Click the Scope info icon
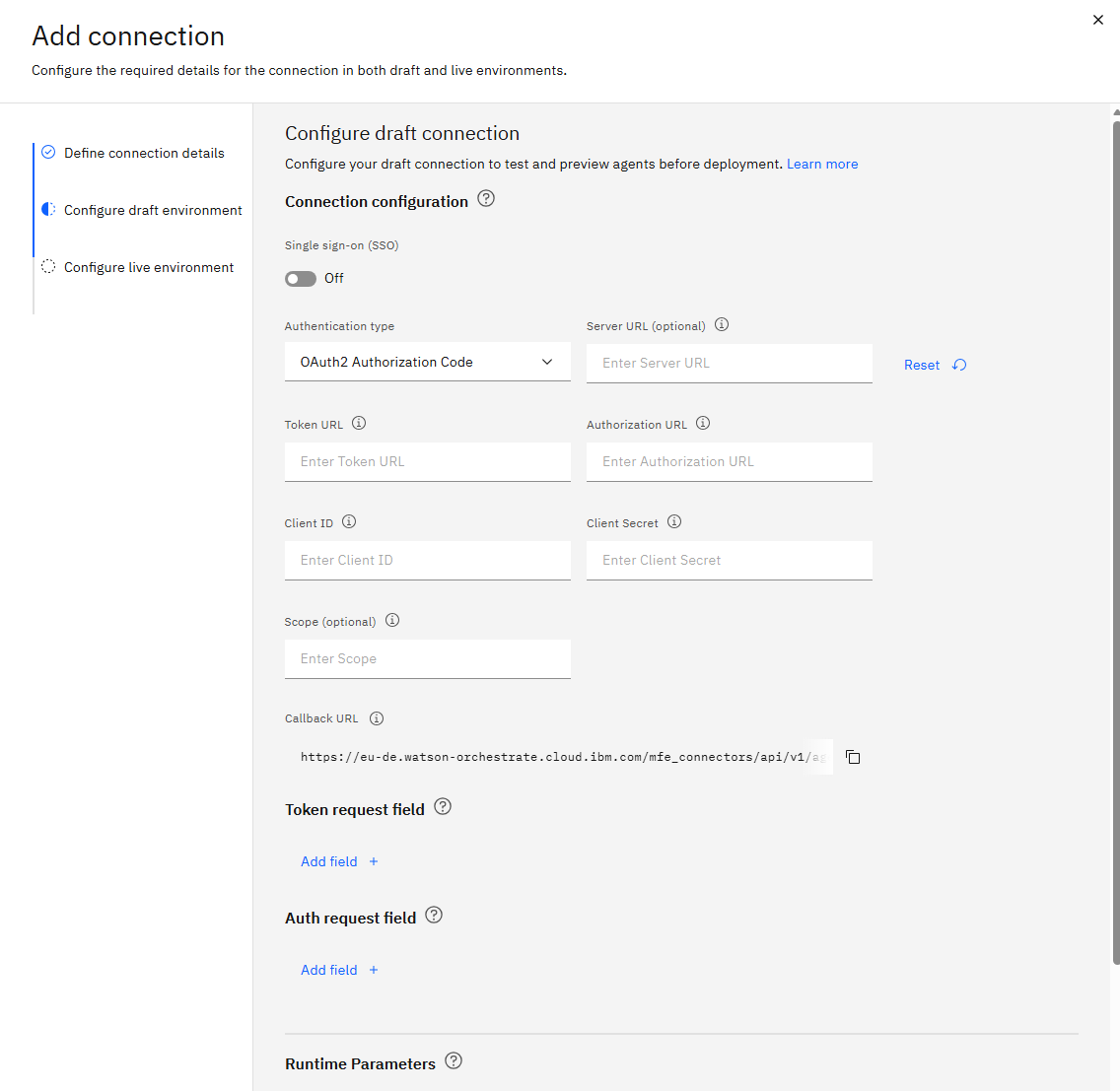Viewport: 1120px width, 1091px height. tap(392, 621)
